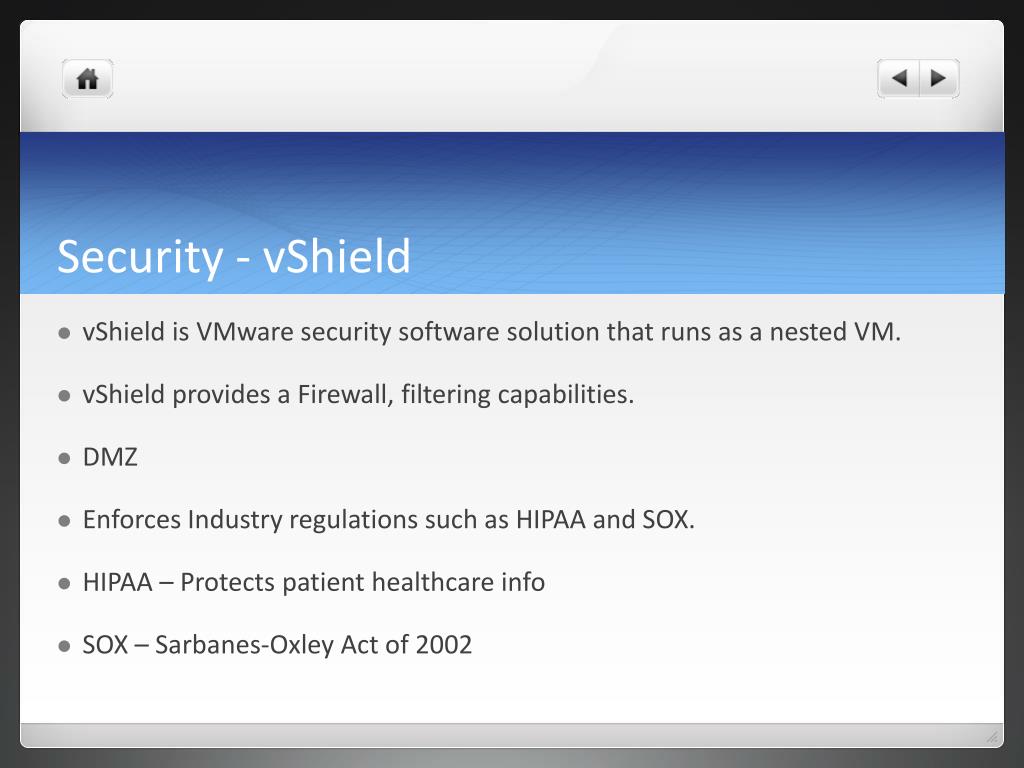Click the bullet dot before HIPAA line

[64, 583]
